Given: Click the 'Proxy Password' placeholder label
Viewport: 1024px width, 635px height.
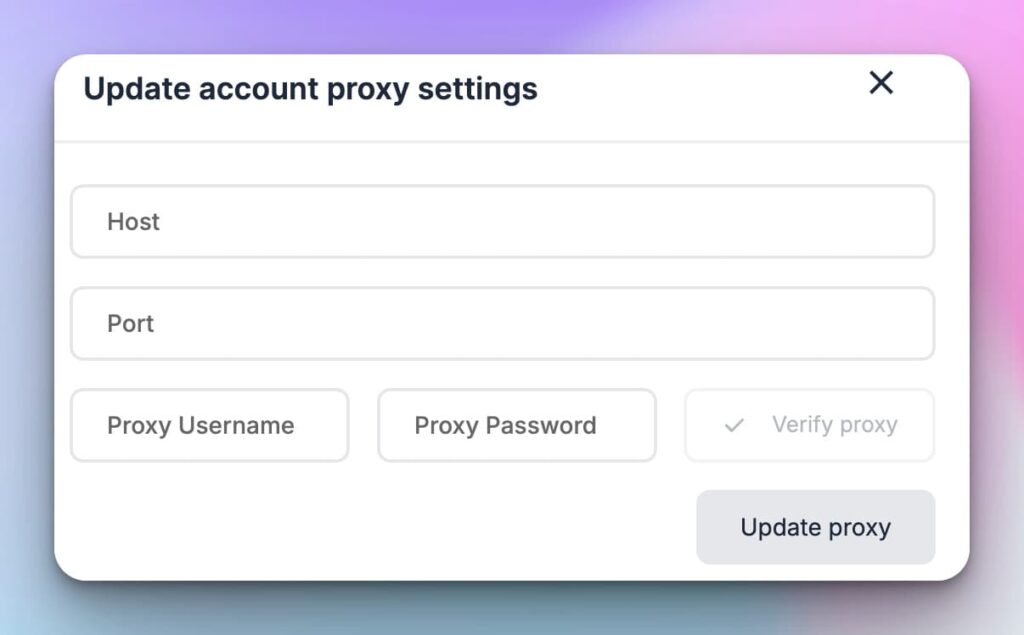Looking at the screenshot, I should point(505,425).
